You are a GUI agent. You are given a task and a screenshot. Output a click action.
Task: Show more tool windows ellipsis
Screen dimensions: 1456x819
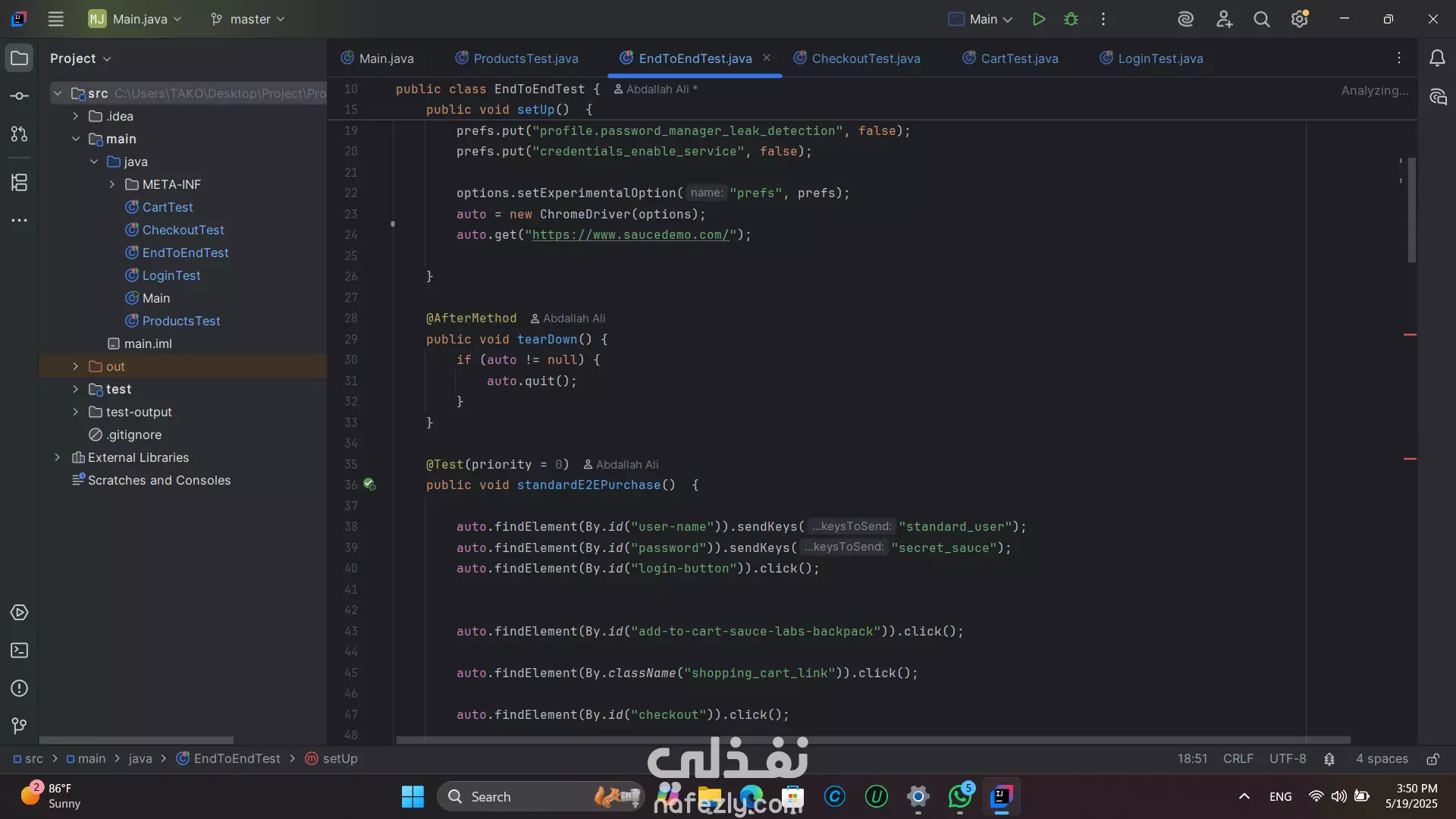click(x=19, y=221)
